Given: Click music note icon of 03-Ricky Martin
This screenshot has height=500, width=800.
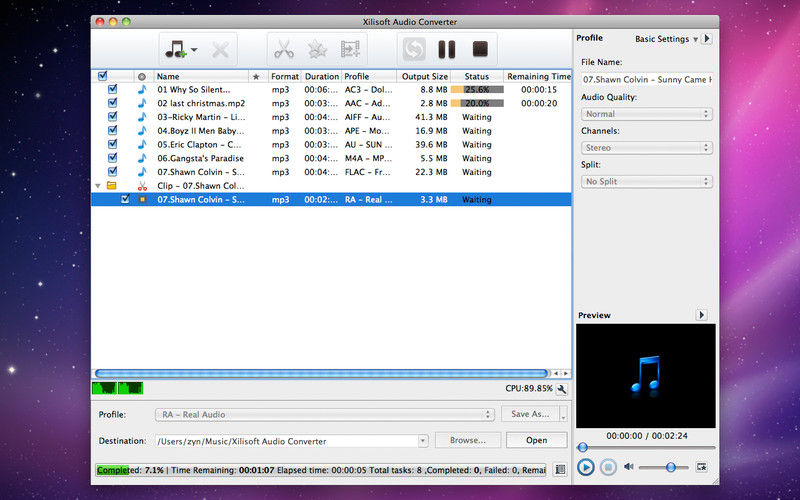Looking at the screenshot, I should point(142,117).
